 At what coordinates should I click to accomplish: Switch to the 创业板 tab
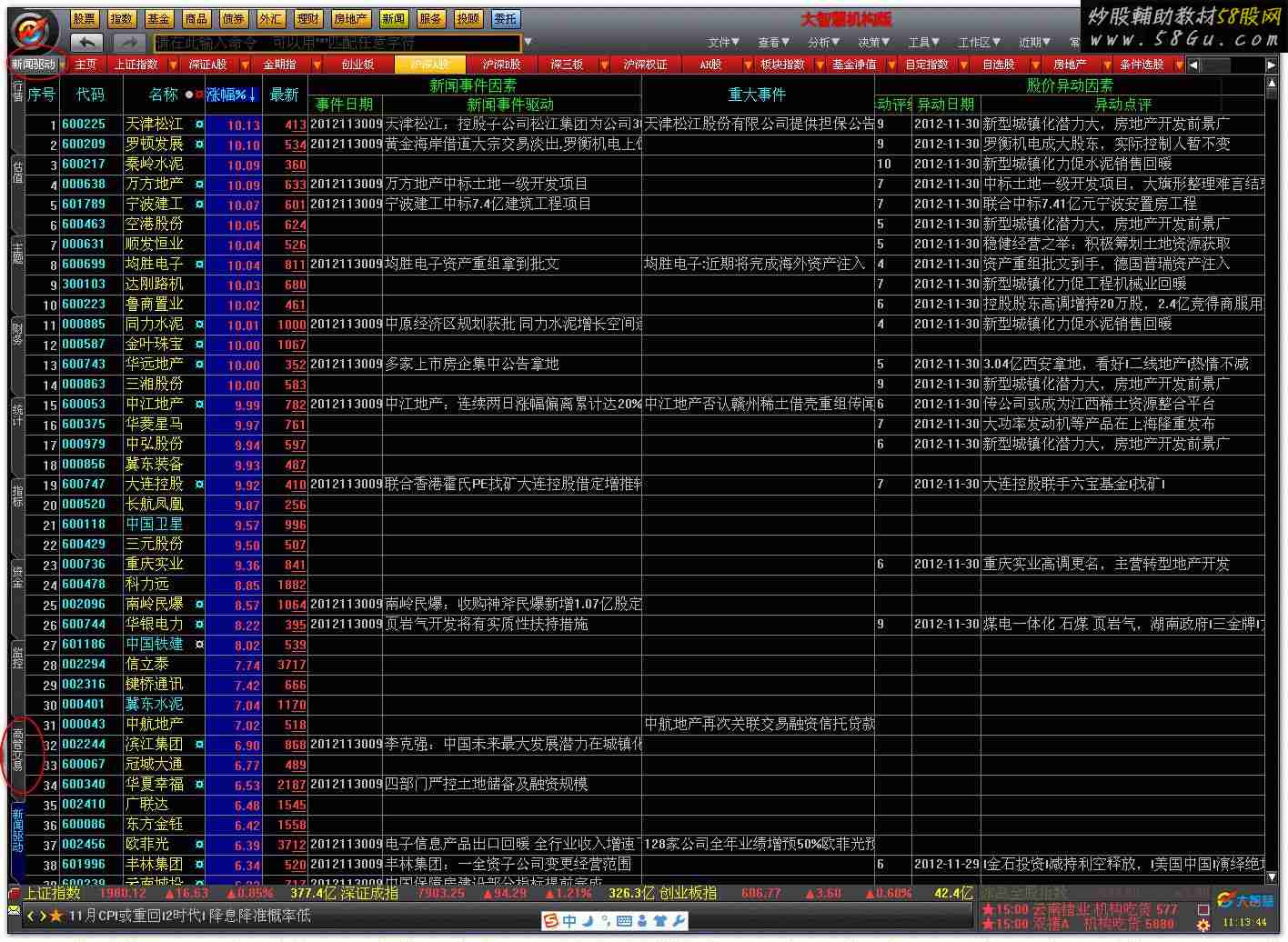click(357, 65)
